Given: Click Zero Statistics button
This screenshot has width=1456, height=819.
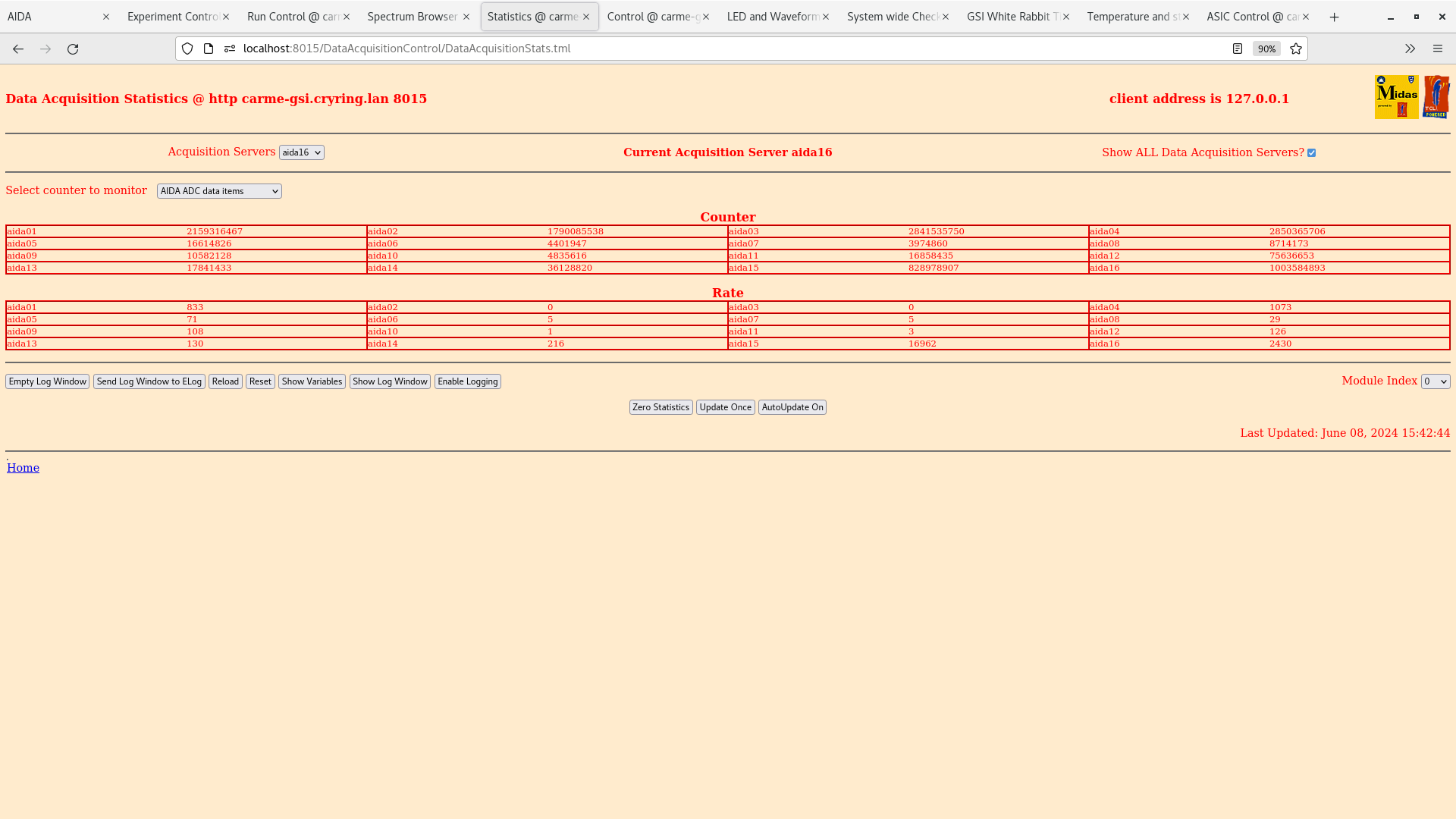Looking at the screenshot, I should (x=660, y=407).
